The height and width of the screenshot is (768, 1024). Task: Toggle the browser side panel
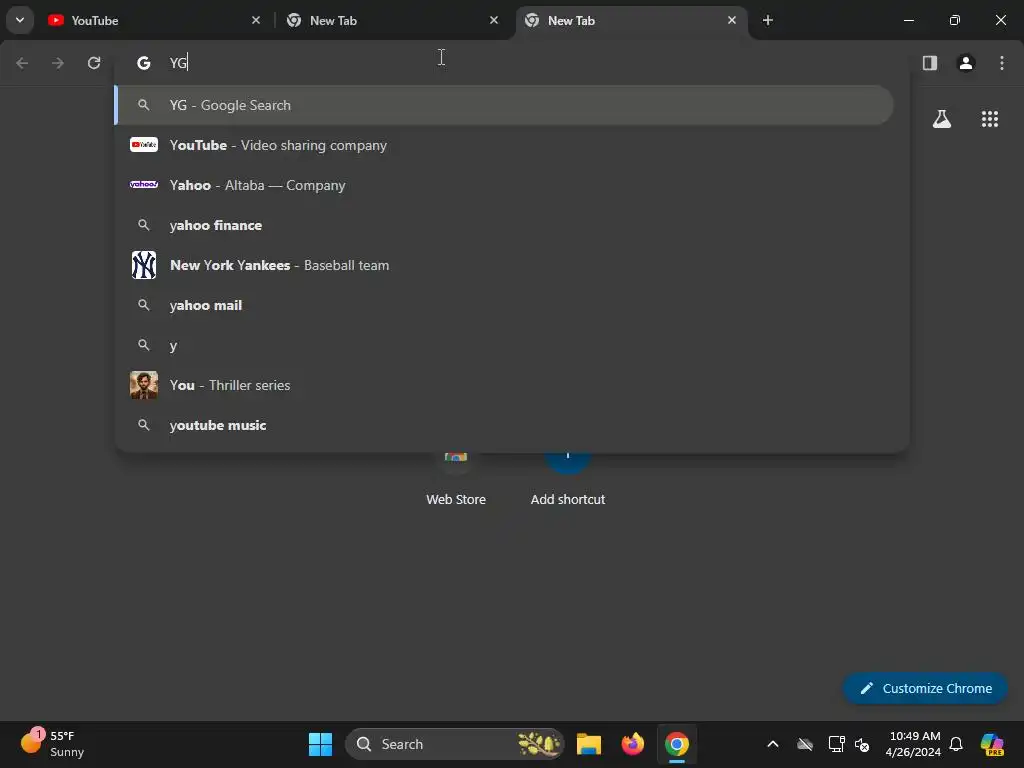pyautogui.click(x=930, y=63)
